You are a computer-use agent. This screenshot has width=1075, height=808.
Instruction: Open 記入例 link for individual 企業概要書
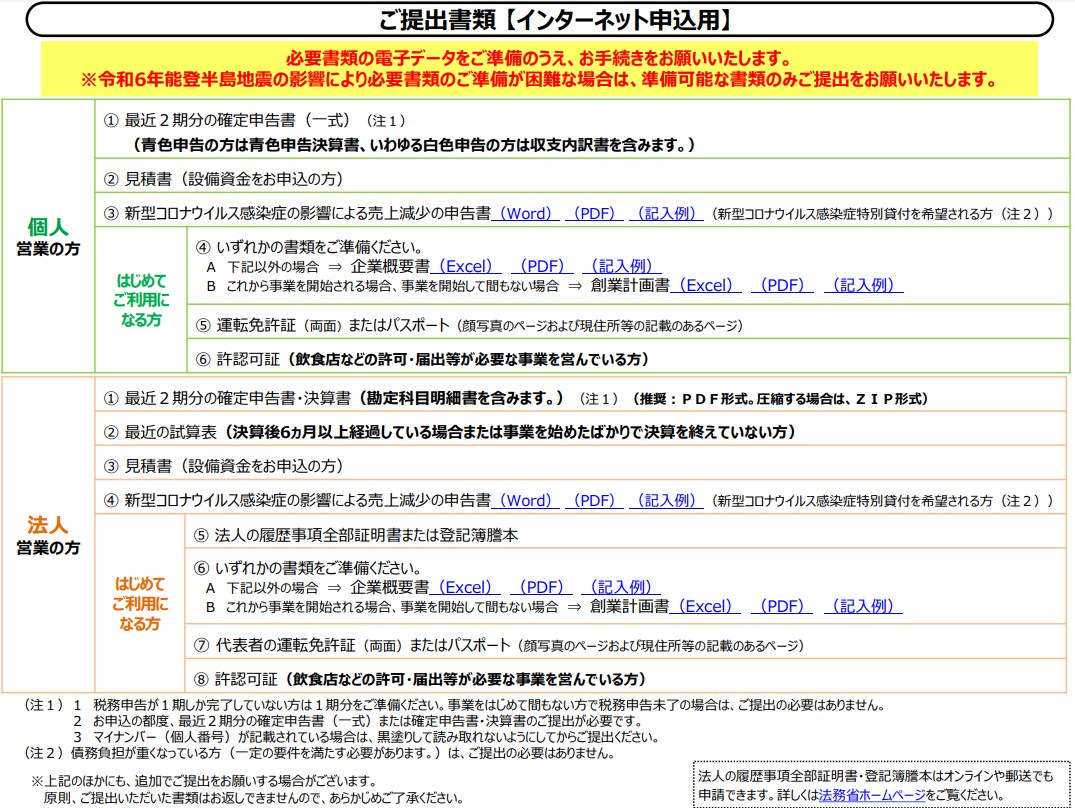(x=621, y=266)
